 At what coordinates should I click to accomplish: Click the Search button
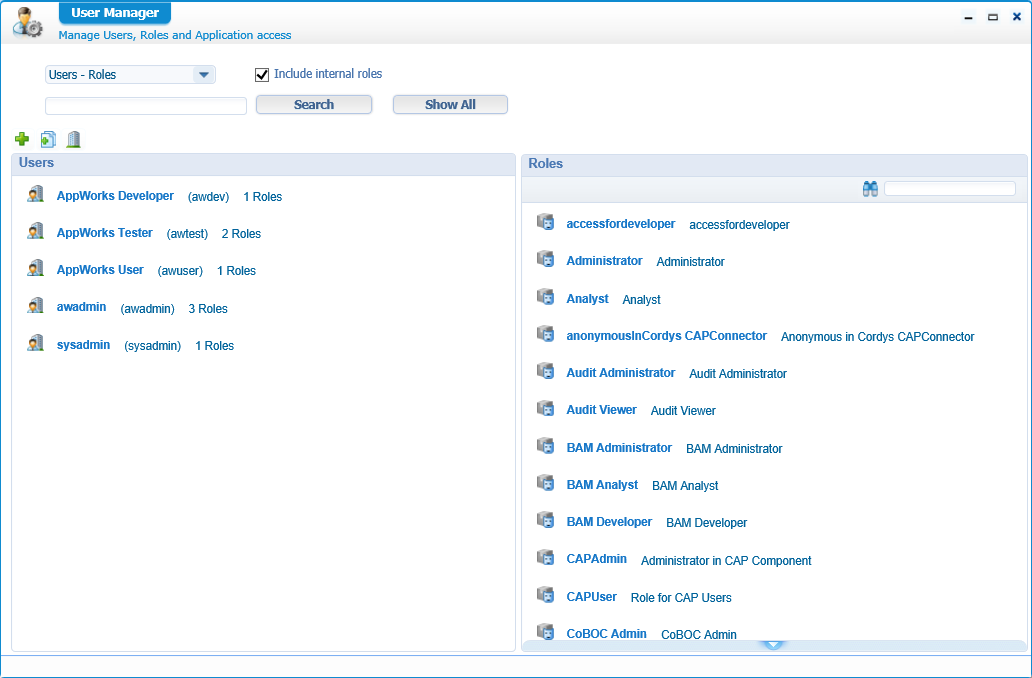pos(314,105)
